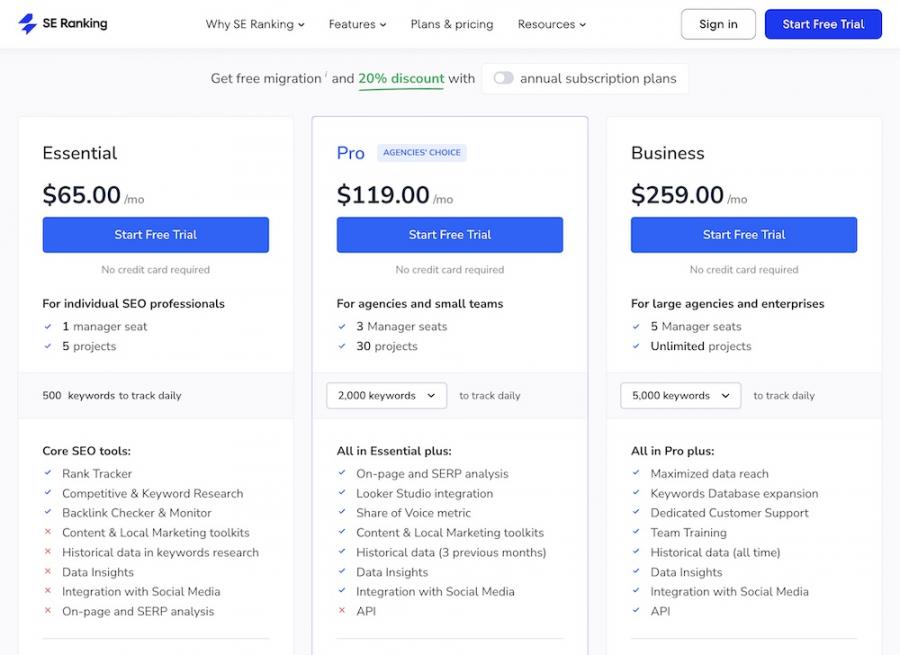Click the red X beside API under Pro

point(340,611)
